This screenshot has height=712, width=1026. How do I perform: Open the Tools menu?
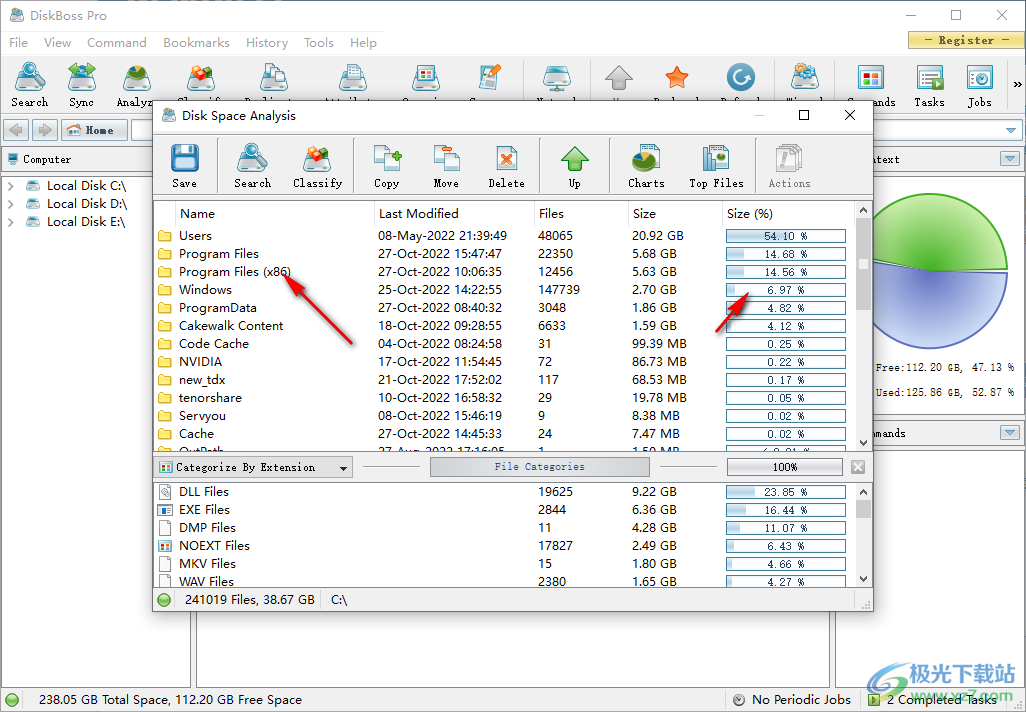319,43
